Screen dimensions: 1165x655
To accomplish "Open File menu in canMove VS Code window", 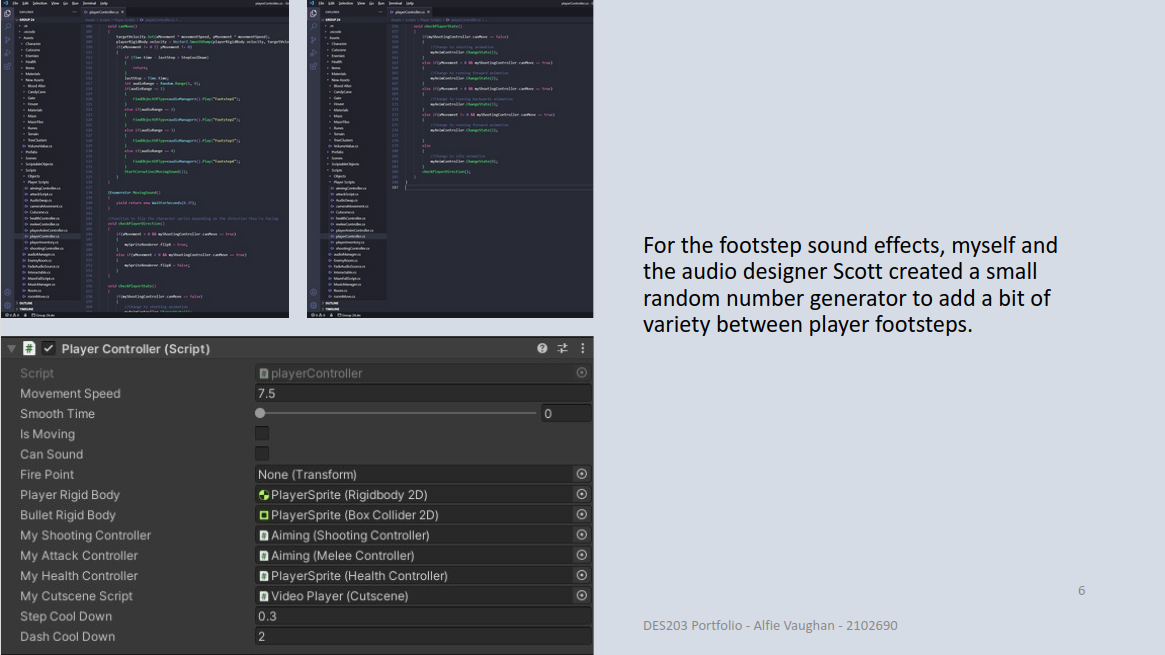I will click(x=15, y=3).
